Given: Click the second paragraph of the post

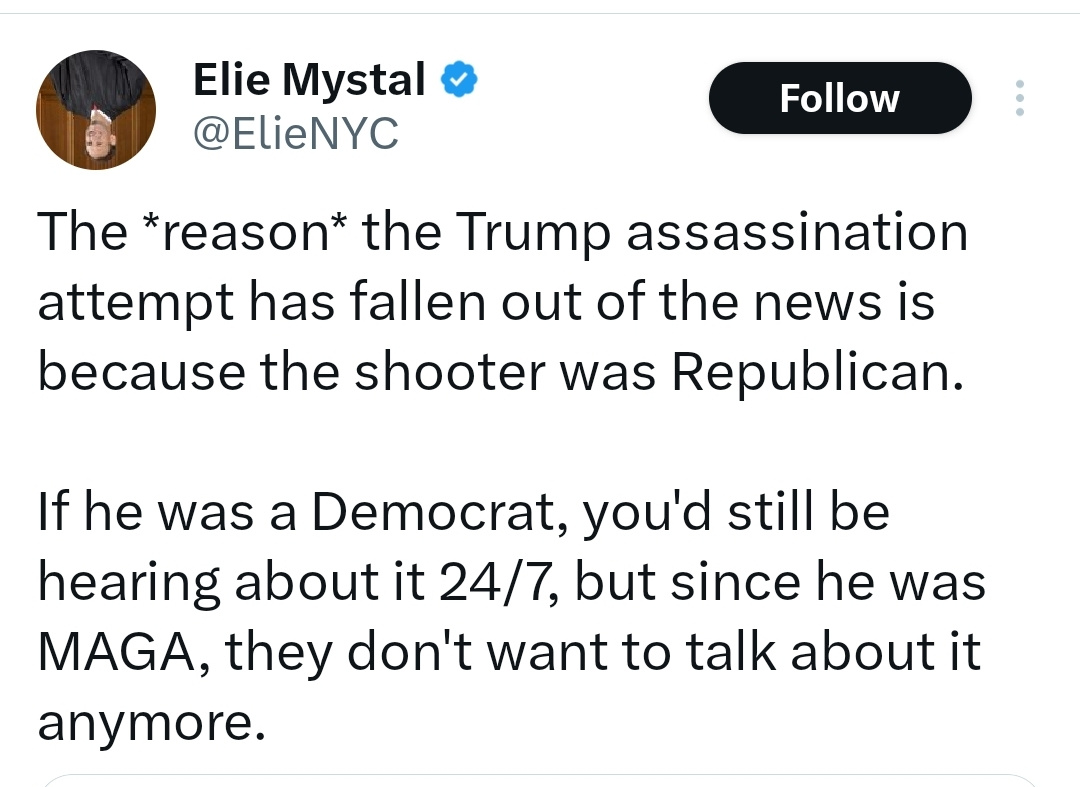Looking at the screenshot, I should 500,615.
